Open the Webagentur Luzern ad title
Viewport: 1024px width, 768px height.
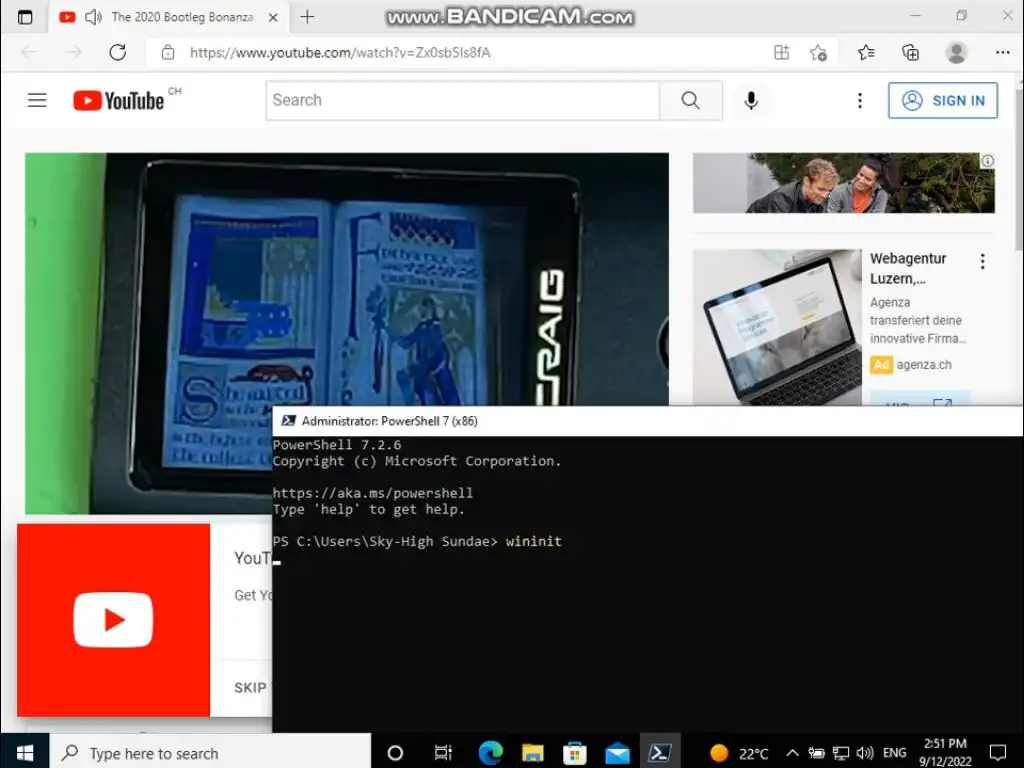point(908,268)
